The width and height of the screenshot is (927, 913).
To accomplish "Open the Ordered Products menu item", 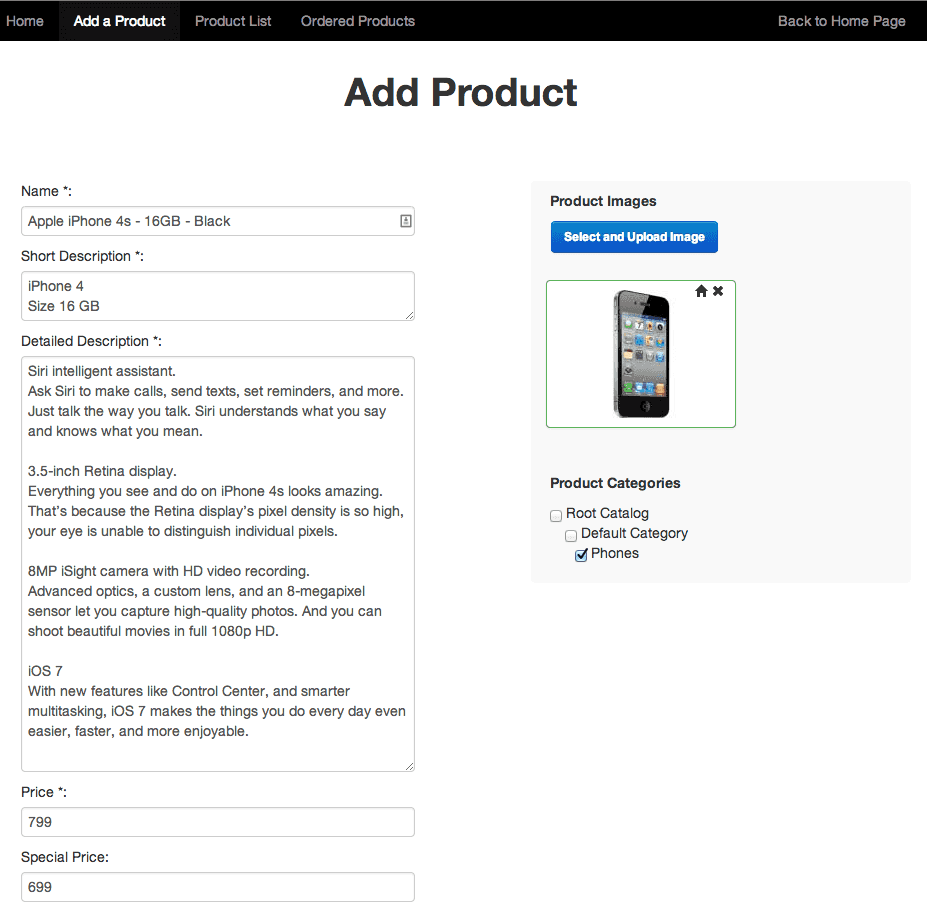I will (x=357, y=21).
